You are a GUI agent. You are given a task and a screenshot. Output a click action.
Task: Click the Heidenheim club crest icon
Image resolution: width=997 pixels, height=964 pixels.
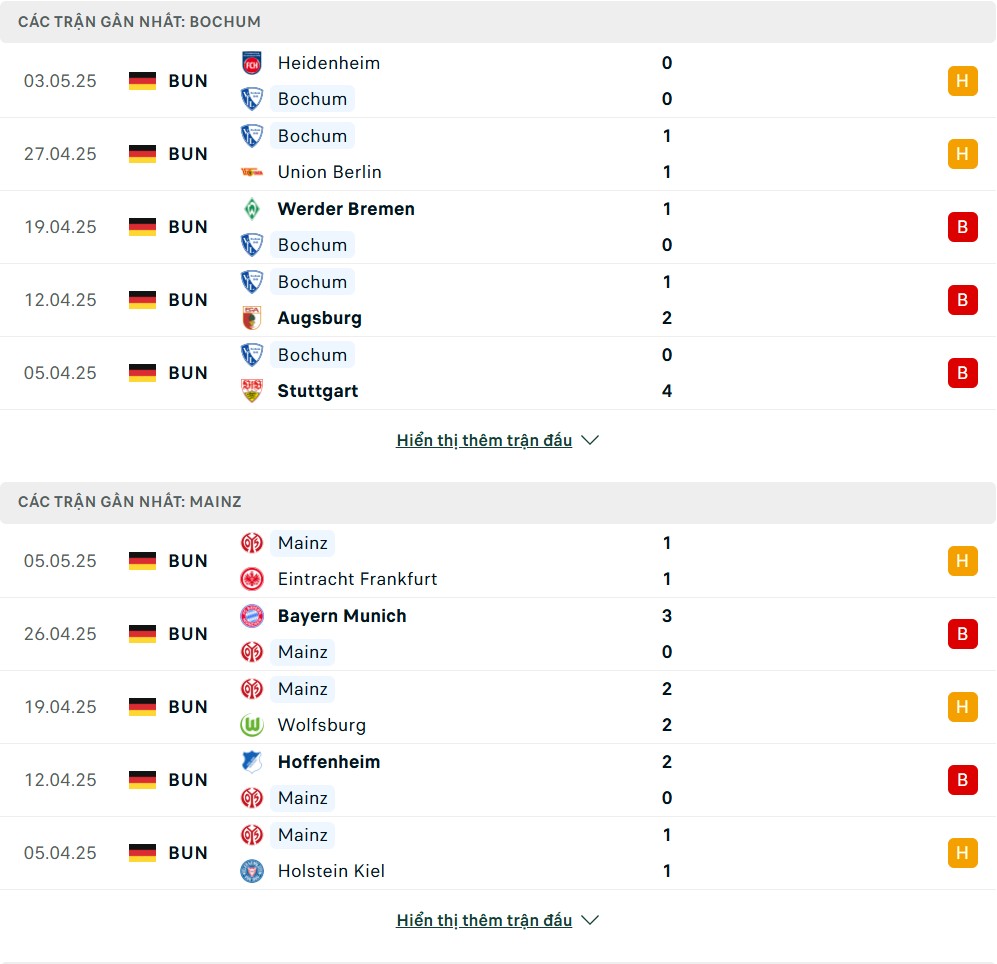point(252,63)
